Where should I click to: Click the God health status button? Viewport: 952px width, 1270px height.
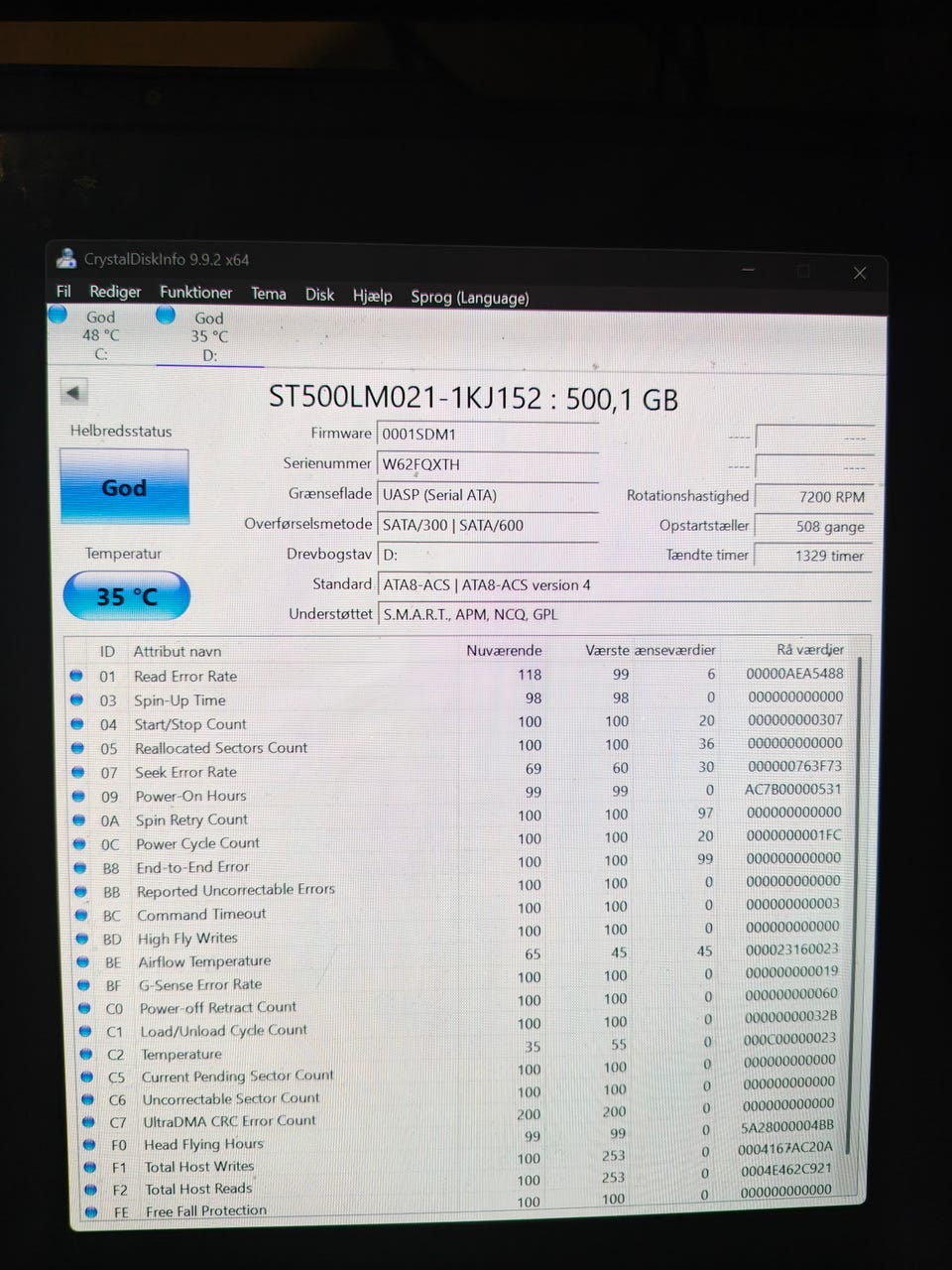point(124,487)
